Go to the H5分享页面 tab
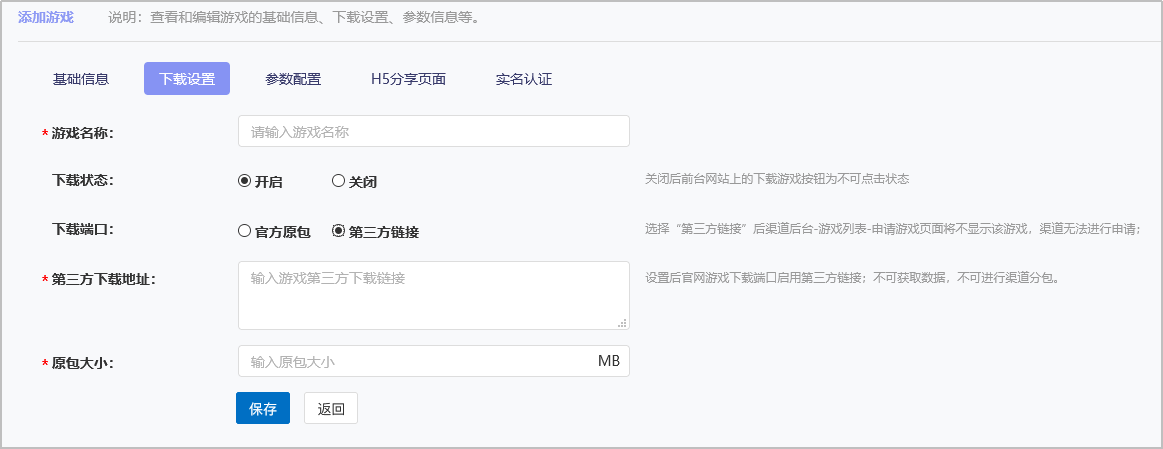 tap(409, 79)
